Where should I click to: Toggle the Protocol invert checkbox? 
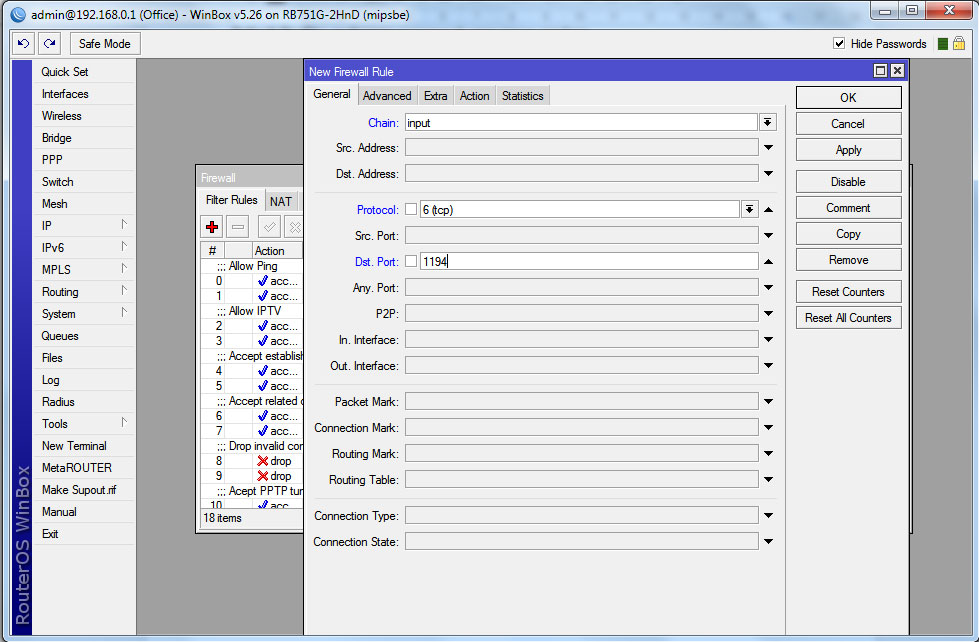[410, 209]
